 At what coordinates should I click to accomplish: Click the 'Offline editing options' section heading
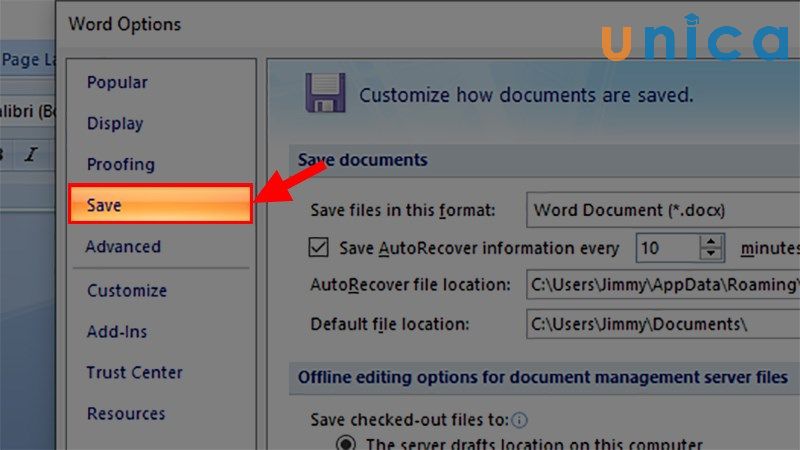coord(543,378)
